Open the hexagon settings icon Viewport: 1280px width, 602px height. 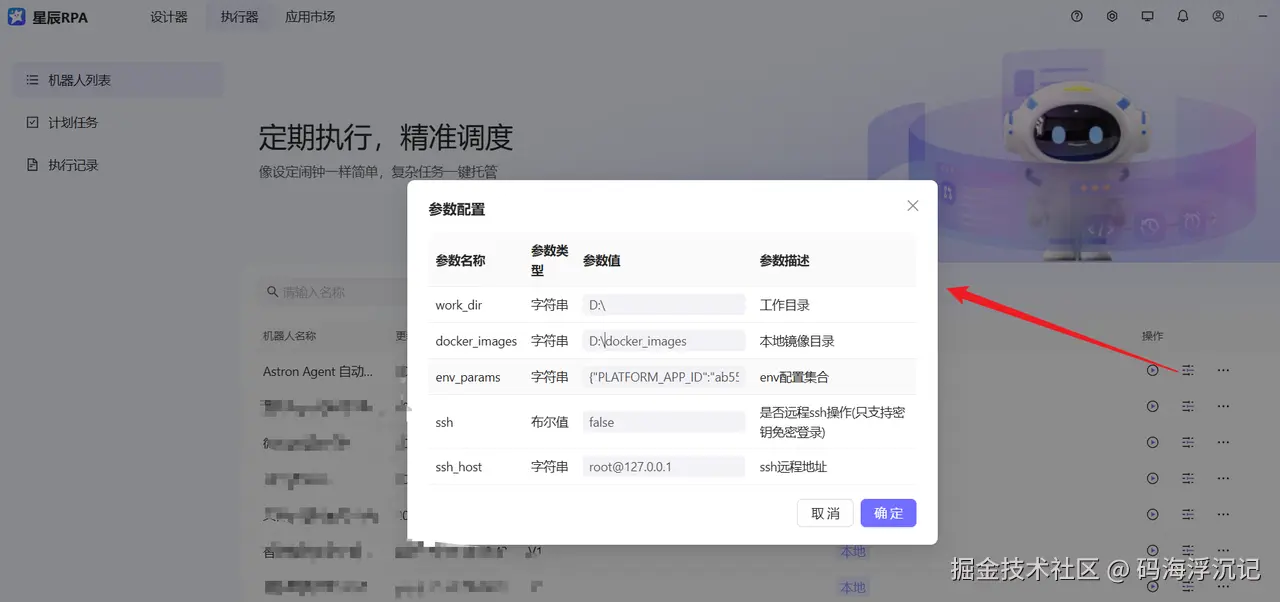(x=1112, y=17)
